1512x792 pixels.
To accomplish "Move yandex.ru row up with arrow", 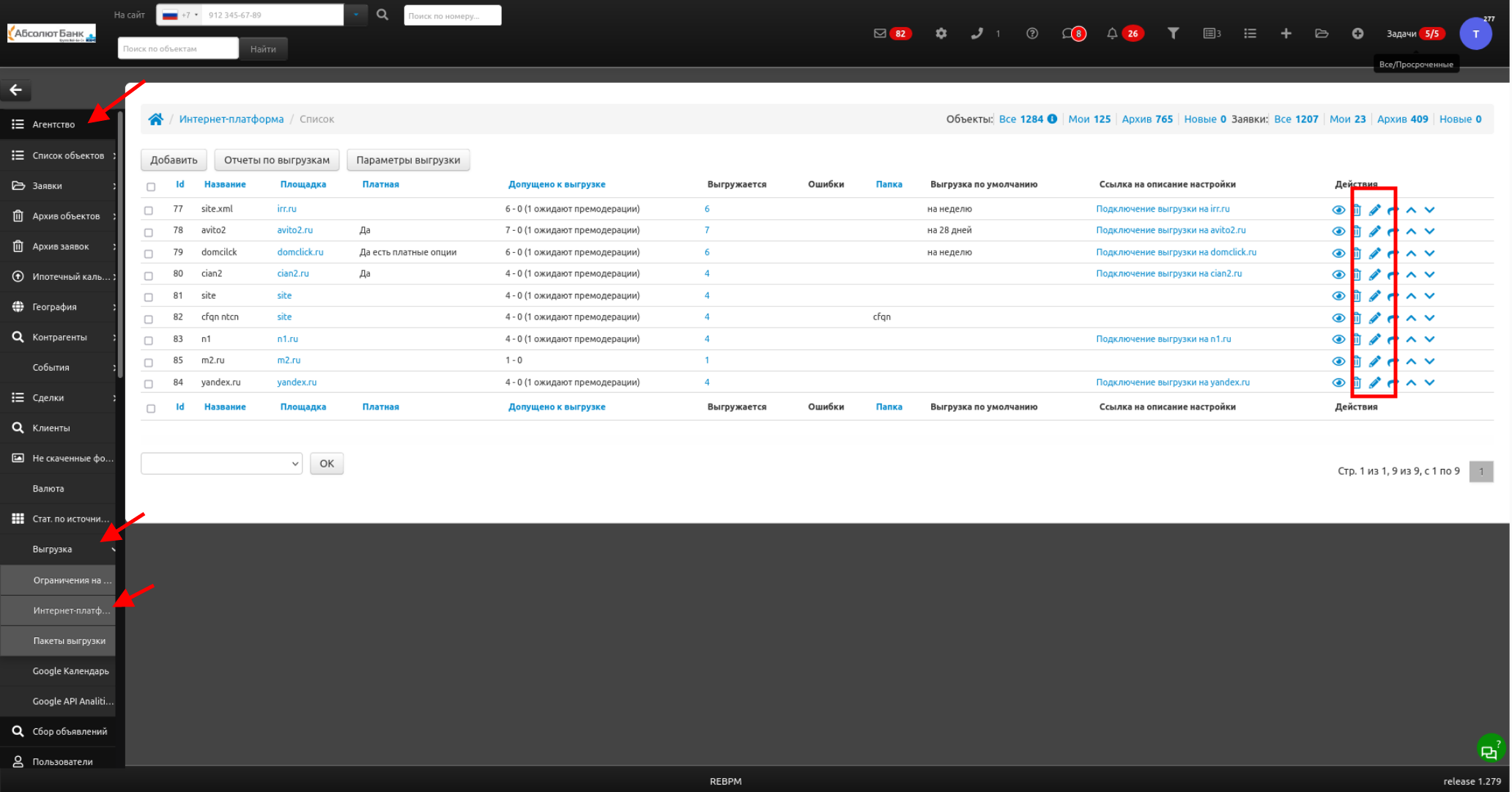I will point(1411,382).
